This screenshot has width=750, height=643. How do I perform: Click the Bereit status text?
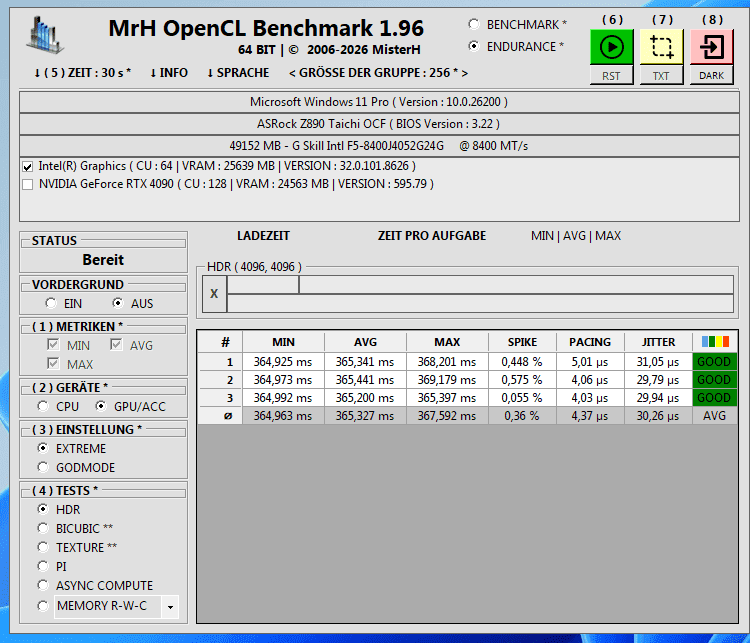[103, 260]
